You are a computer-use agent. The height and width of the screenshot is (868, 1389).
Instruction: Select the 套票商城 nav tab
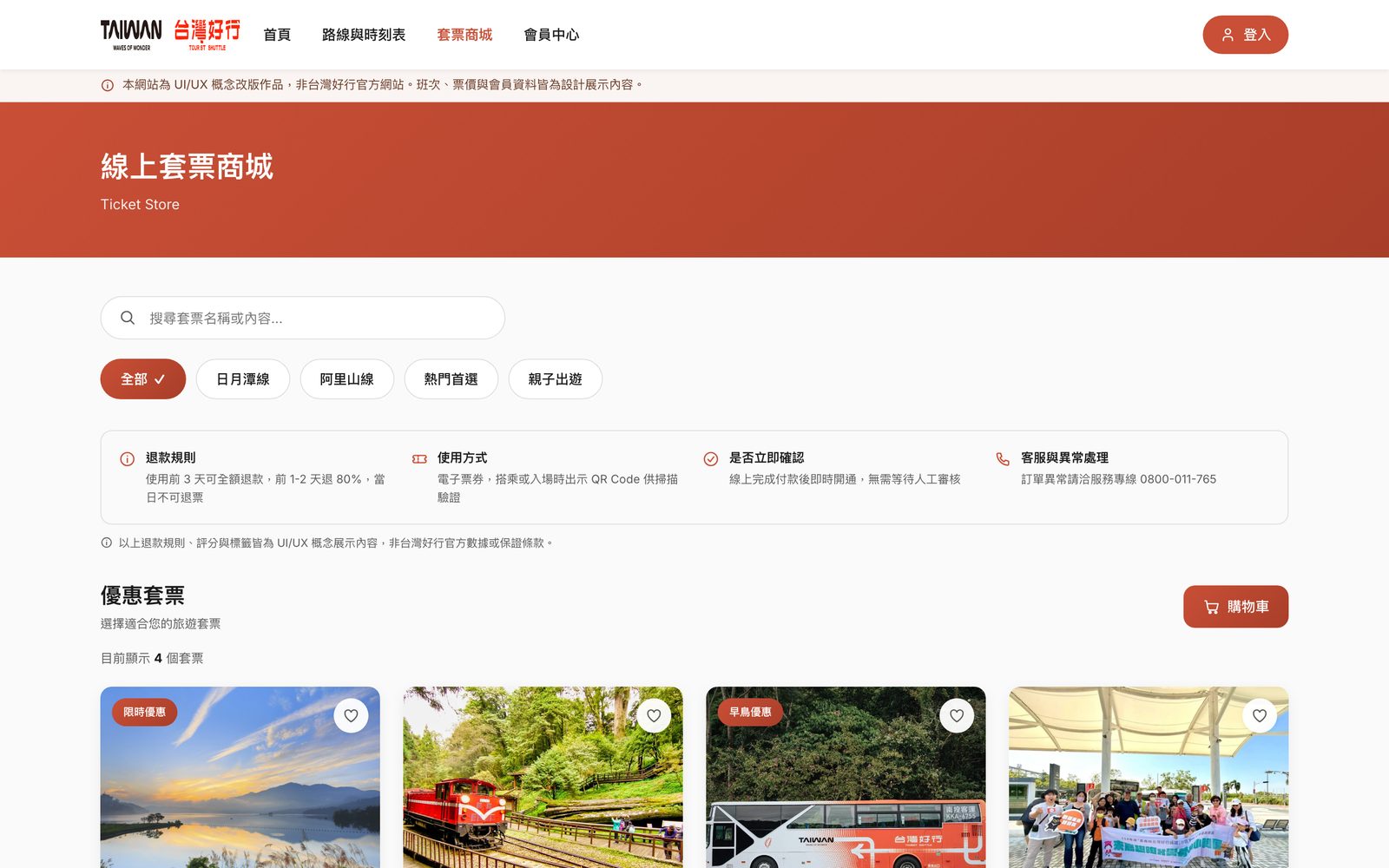[464, 35]
